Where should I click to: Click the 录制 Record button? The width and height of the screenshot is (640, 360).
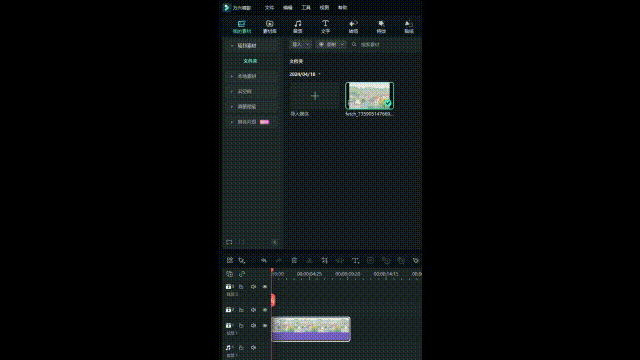point(328,44)
